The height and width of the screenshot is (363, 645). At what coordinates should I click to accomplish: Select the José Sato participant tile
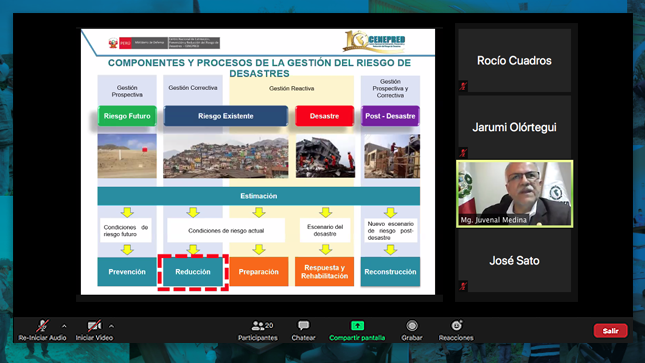point(514,261)
